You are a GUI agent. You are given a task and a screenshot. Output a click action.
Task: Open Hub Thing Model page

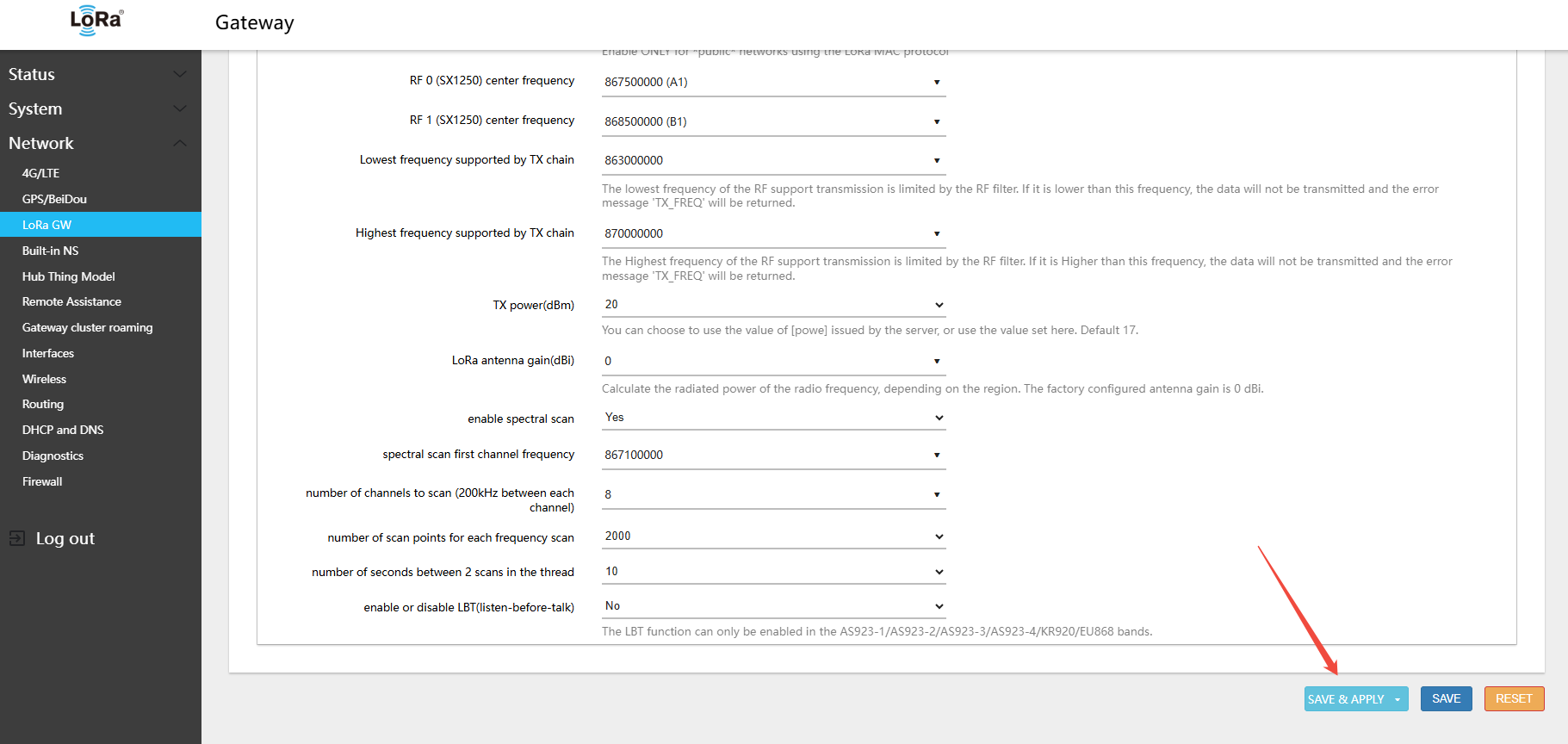coord(69,276)
